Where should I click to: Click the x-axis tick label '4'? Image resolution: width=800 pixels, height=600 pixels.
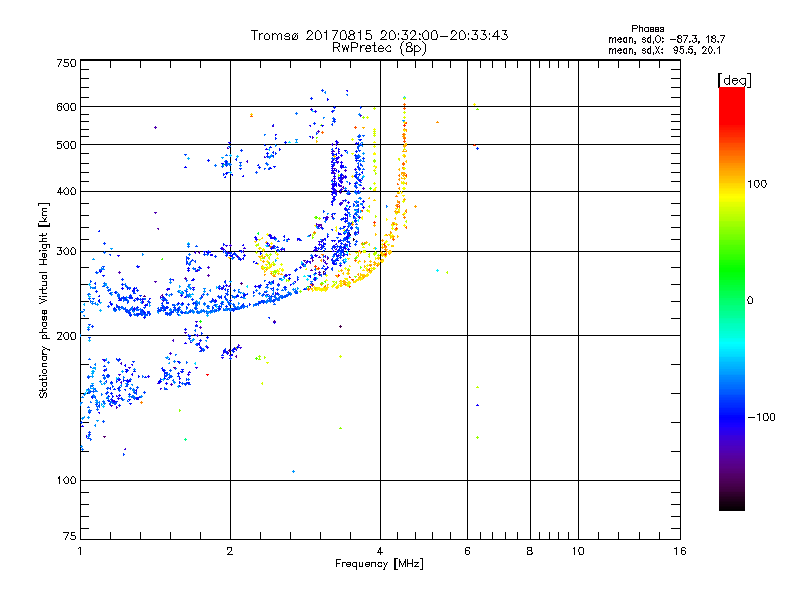[380, 551]
